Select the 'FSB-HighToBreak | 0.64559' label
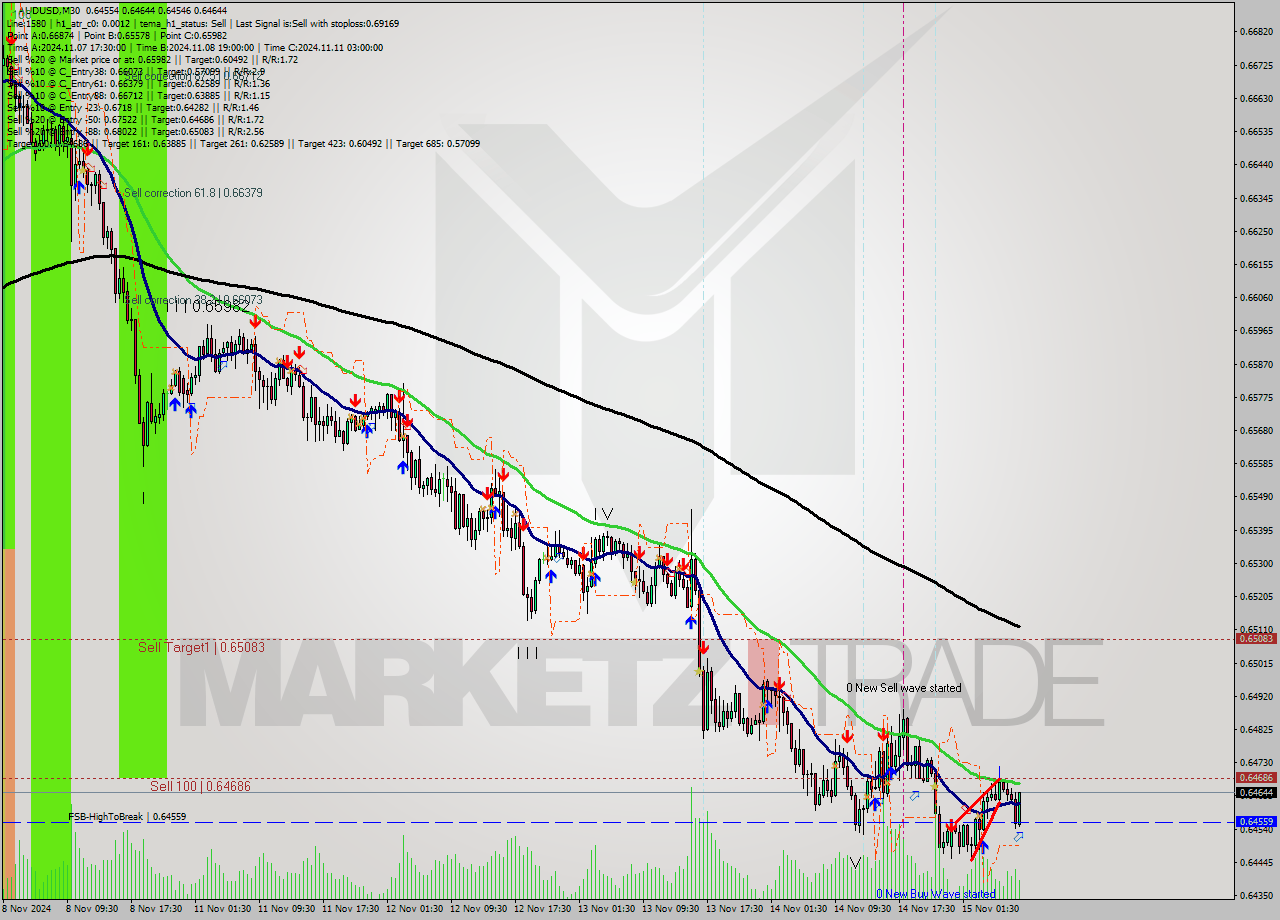This screenshot has width=1280, height=920. [x=127, y=817]
